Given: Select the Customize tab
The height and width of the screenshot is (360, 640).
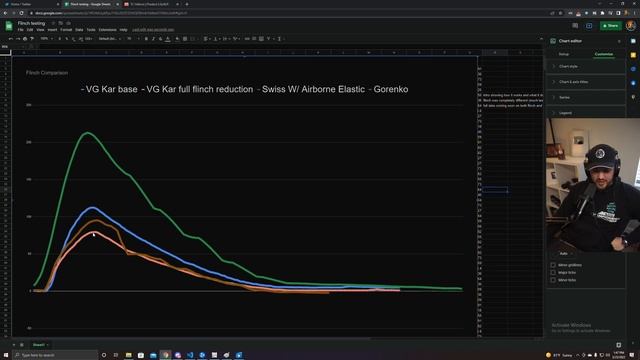Looking at the screenshot, I should 604,54.
